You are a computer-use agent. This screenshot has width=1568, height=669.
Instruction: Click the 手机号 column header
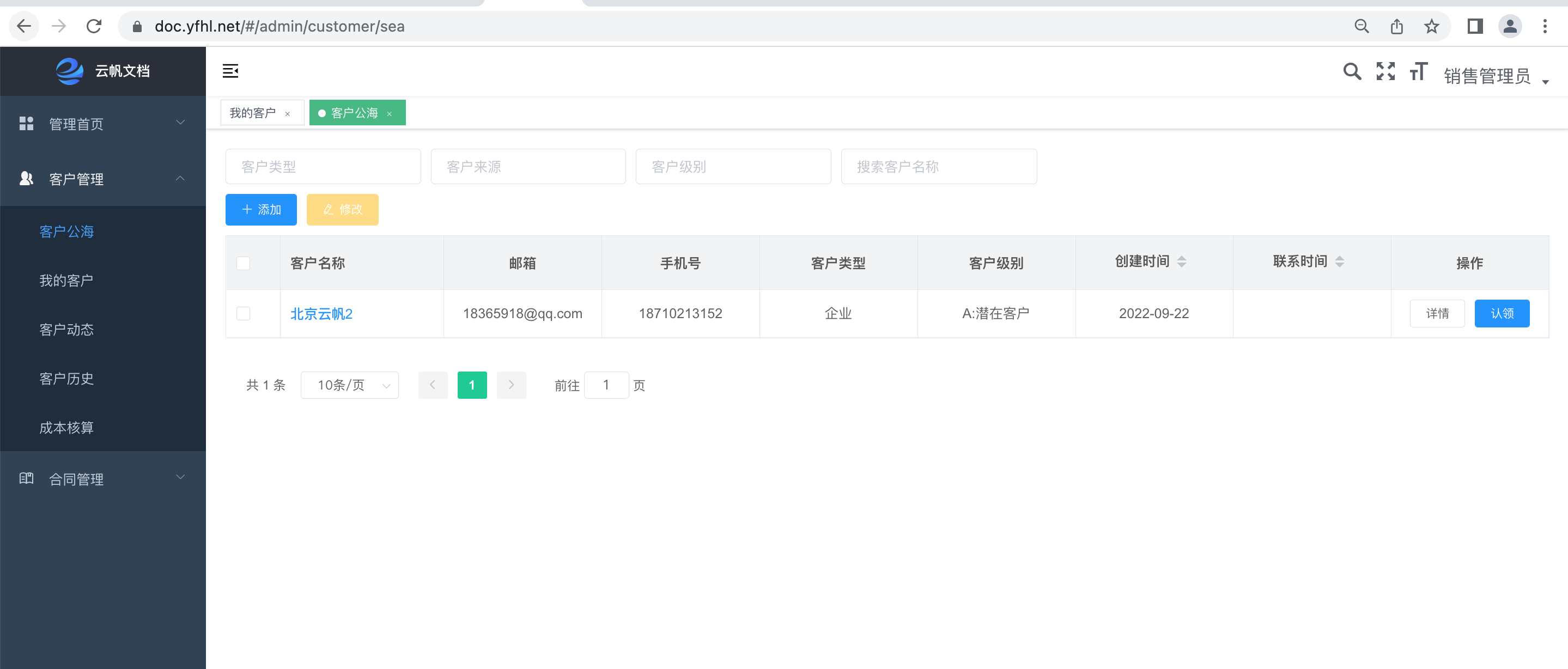click(x=680, y=263)
